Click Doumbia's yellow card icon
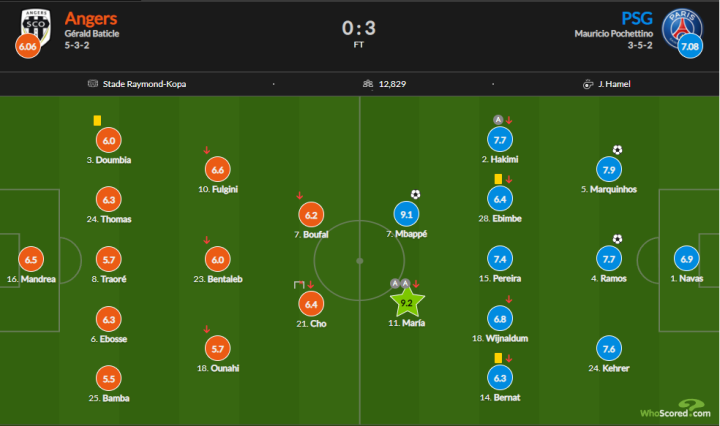Screen dimensions: 720x426 97,120
